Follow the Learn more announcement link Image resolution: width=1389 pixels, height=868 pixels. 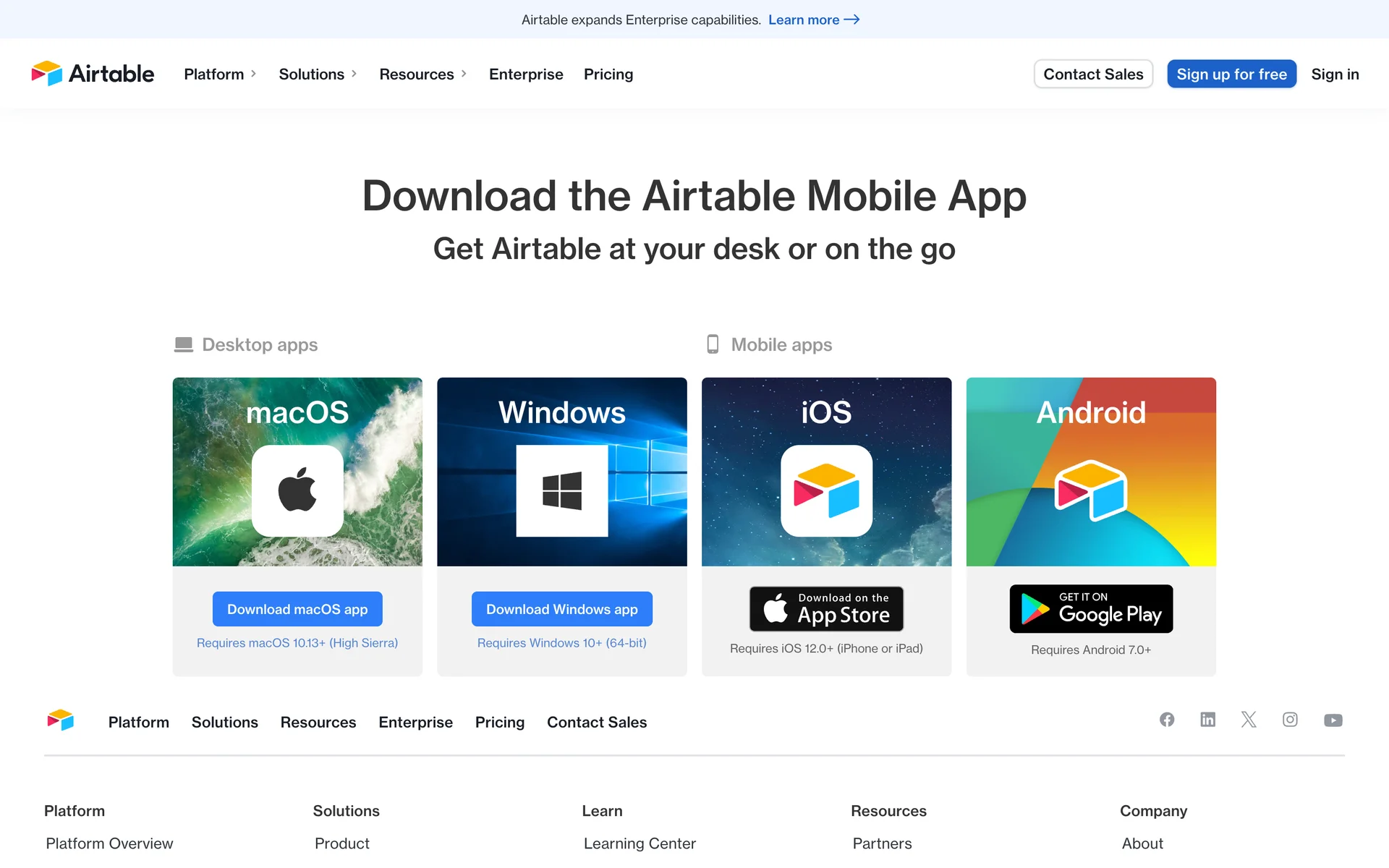814,20
